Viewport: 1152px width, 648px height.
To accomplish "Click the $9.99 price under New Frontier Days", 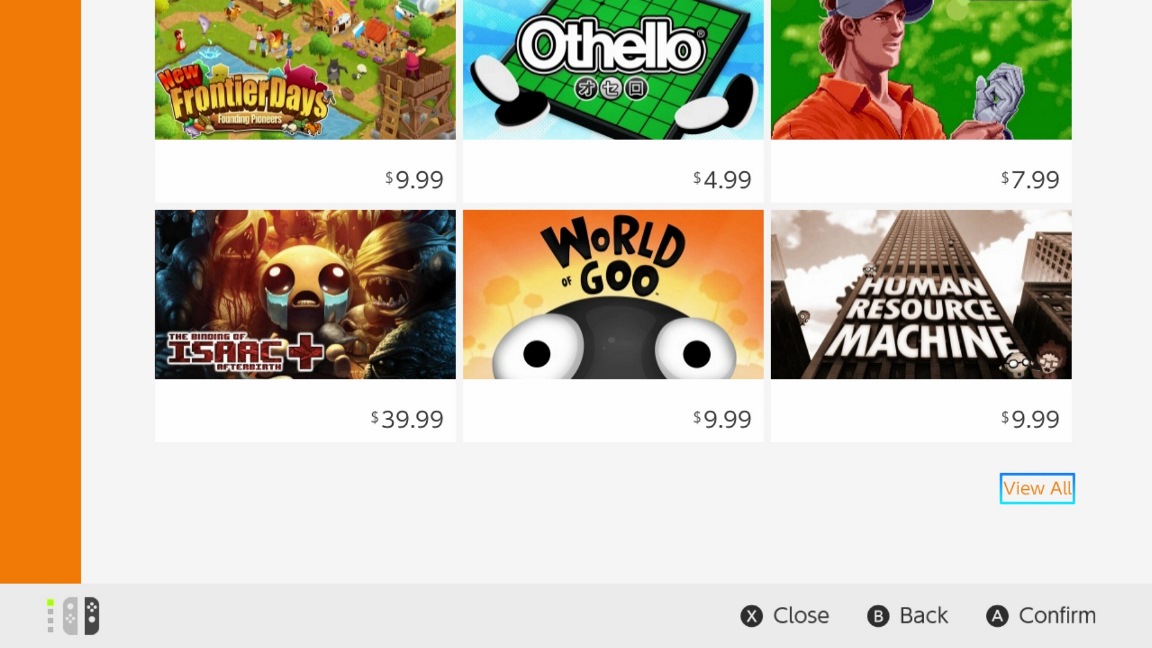I will (x=414, y=180).
